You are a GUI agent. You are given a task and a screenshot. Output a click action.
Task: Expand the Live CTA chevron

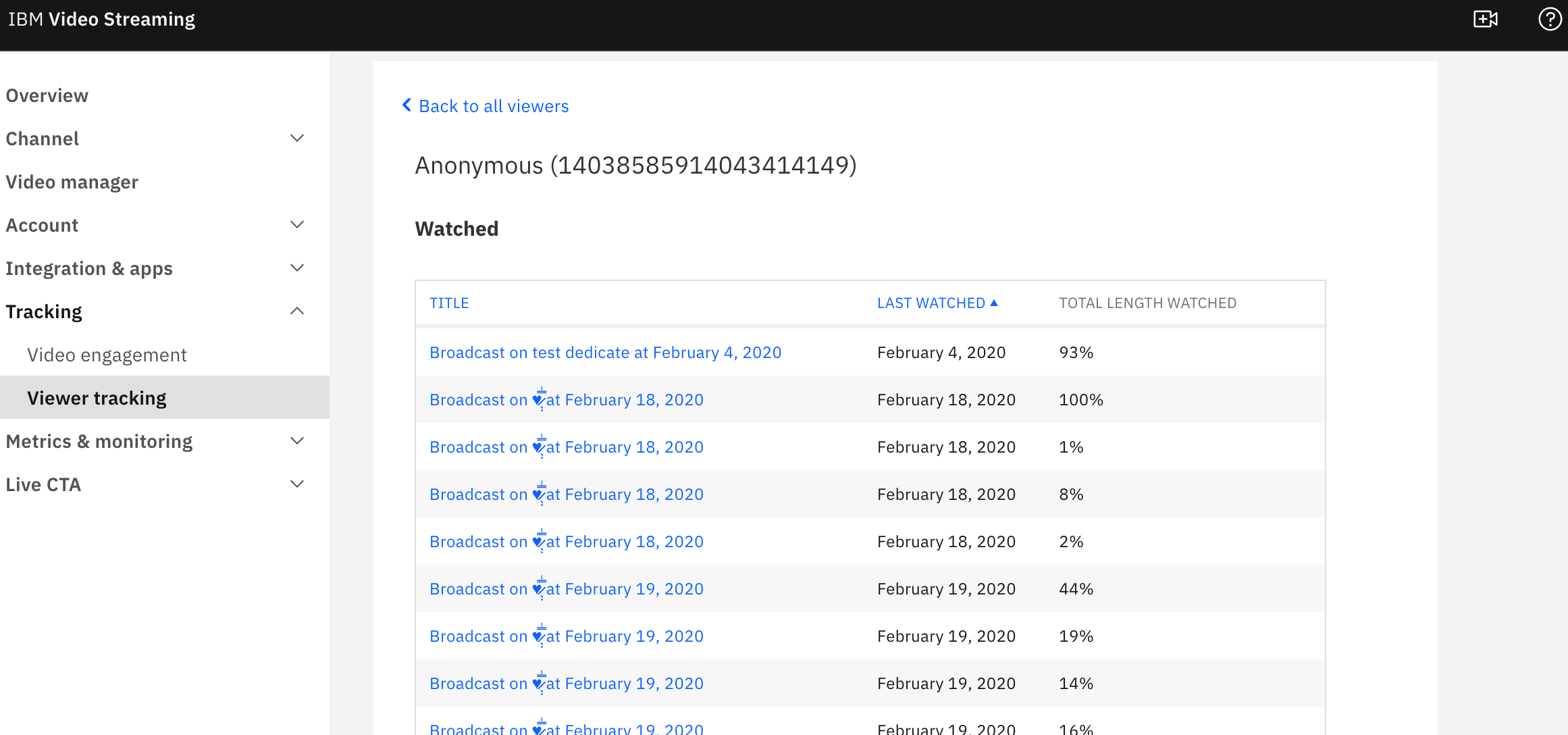[297, 484]
